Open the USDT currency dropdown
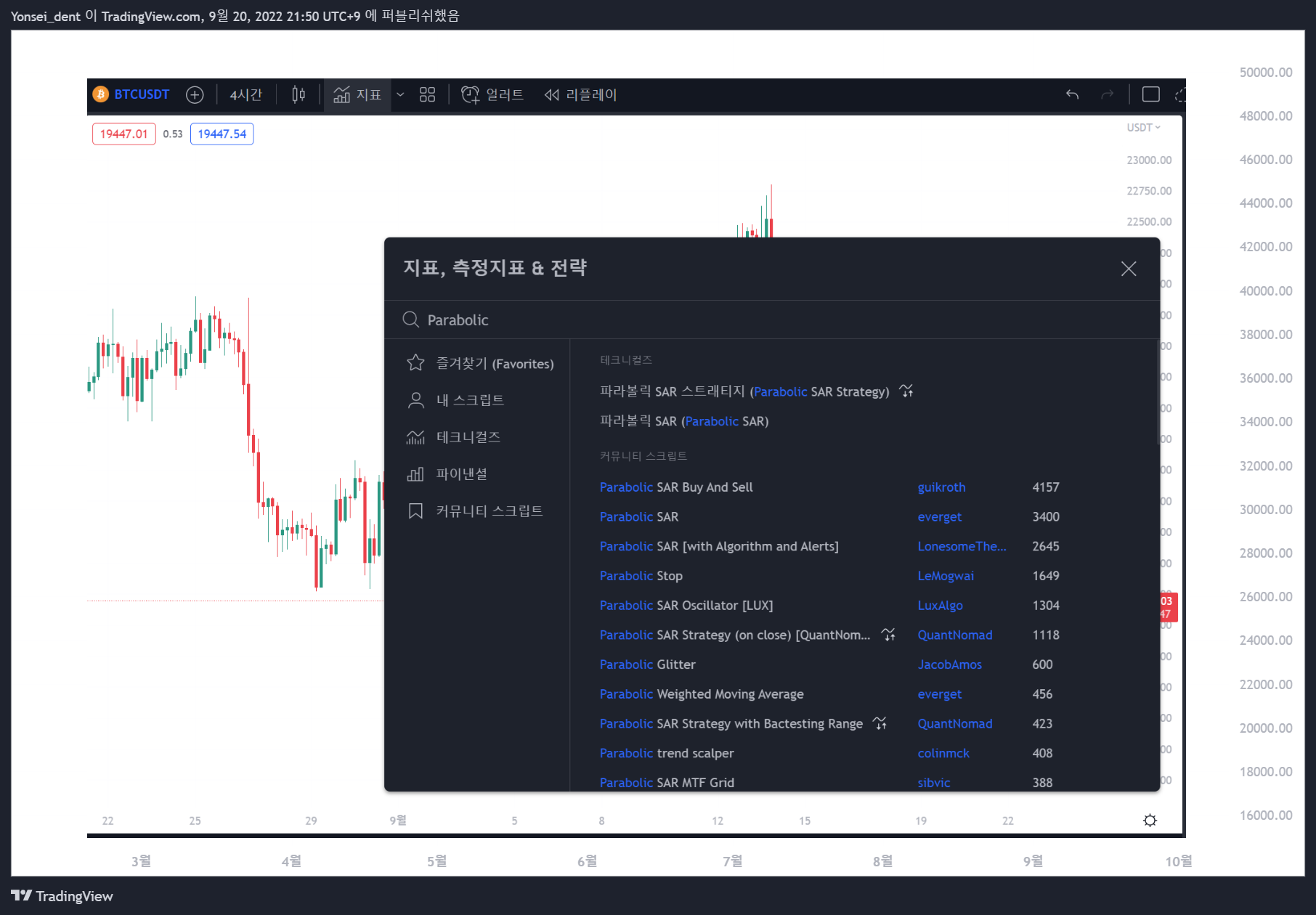Image resolution: width=1316 pixels, height=915 pixels. click(1144, 127)
